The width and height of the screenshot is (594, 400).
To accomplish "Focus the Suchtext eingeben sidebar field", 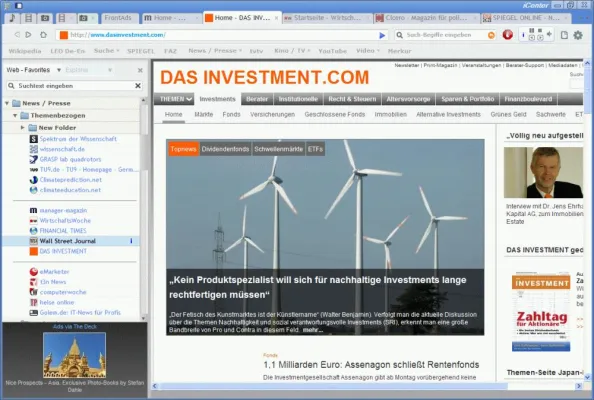I will coord(74,86).
